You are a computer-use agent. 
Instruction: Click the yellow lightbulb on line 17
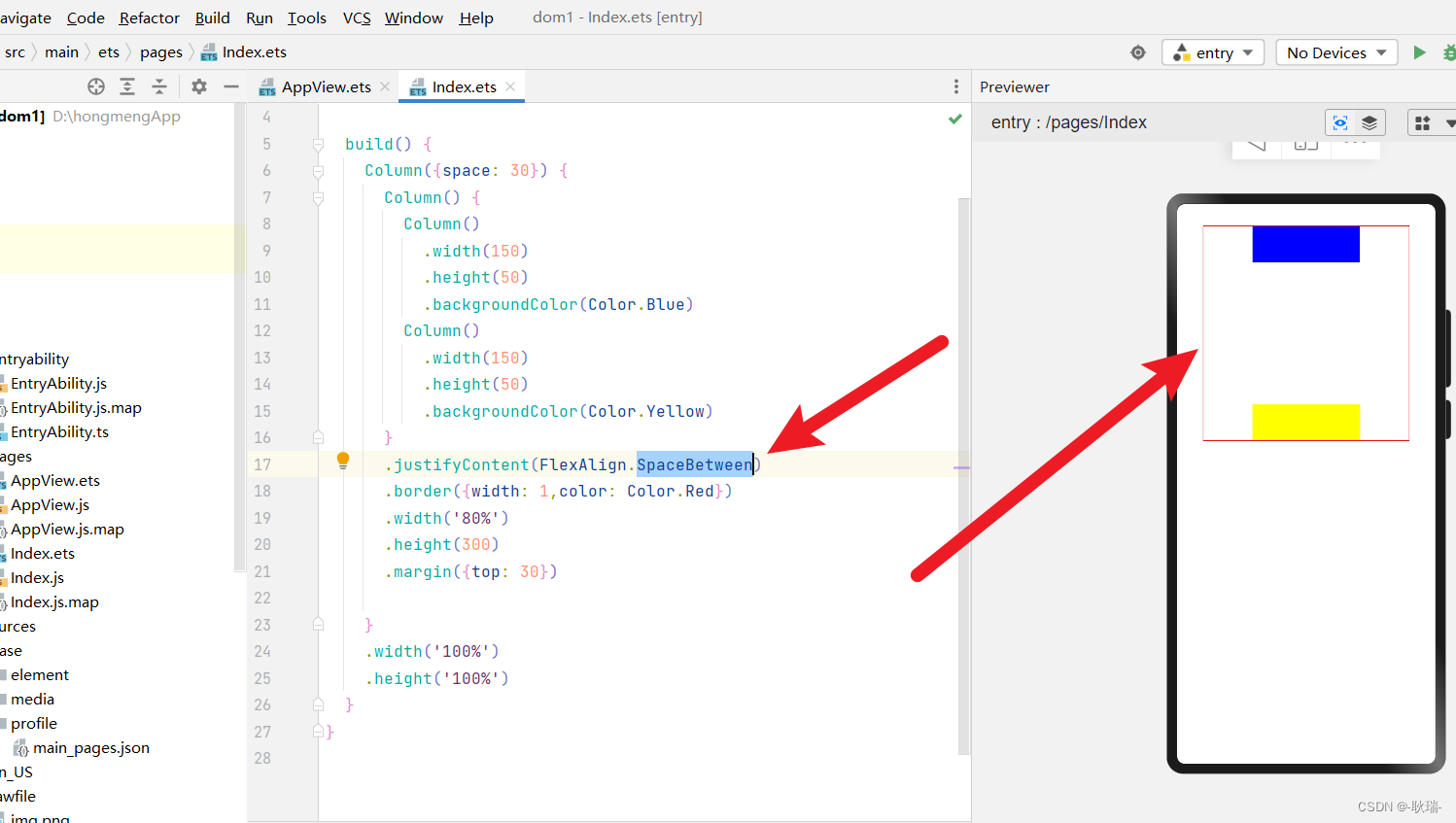343,461
